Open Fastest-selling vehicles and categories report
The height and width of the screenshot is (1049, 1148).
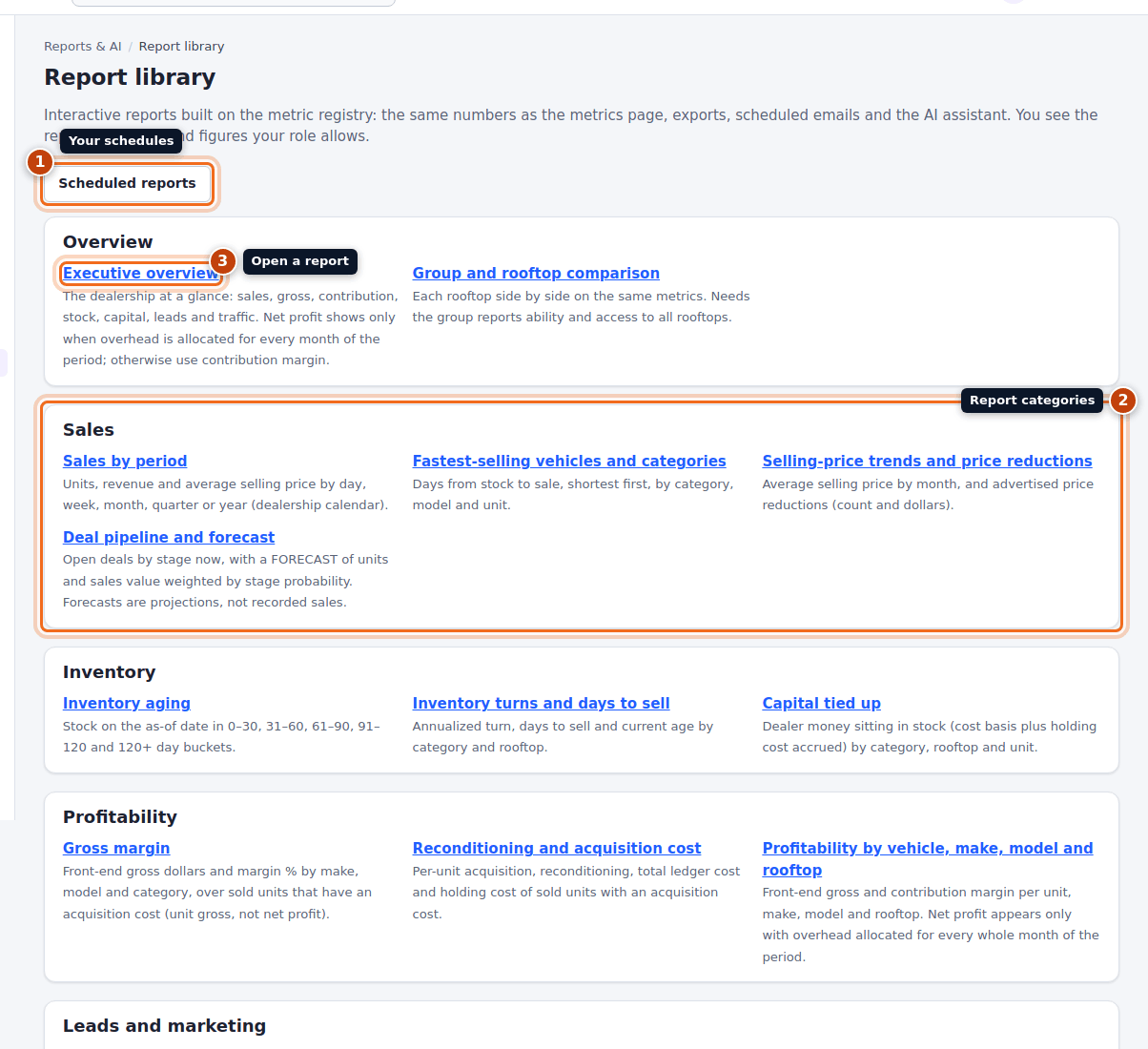[569, 461]
